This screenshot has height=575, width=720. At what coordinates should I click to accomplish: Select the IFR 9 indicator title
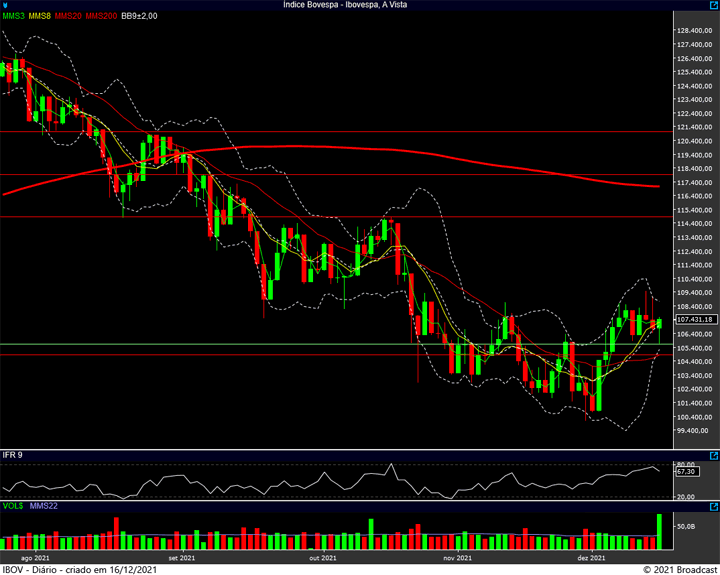[x=12, y=455]
